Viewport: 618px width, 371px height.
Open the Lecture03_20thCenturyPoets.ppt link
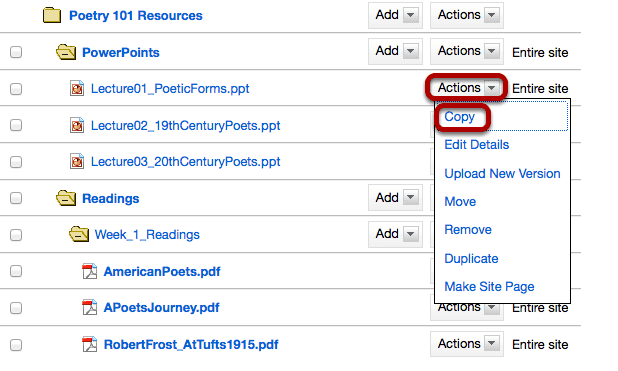(185, 162)
